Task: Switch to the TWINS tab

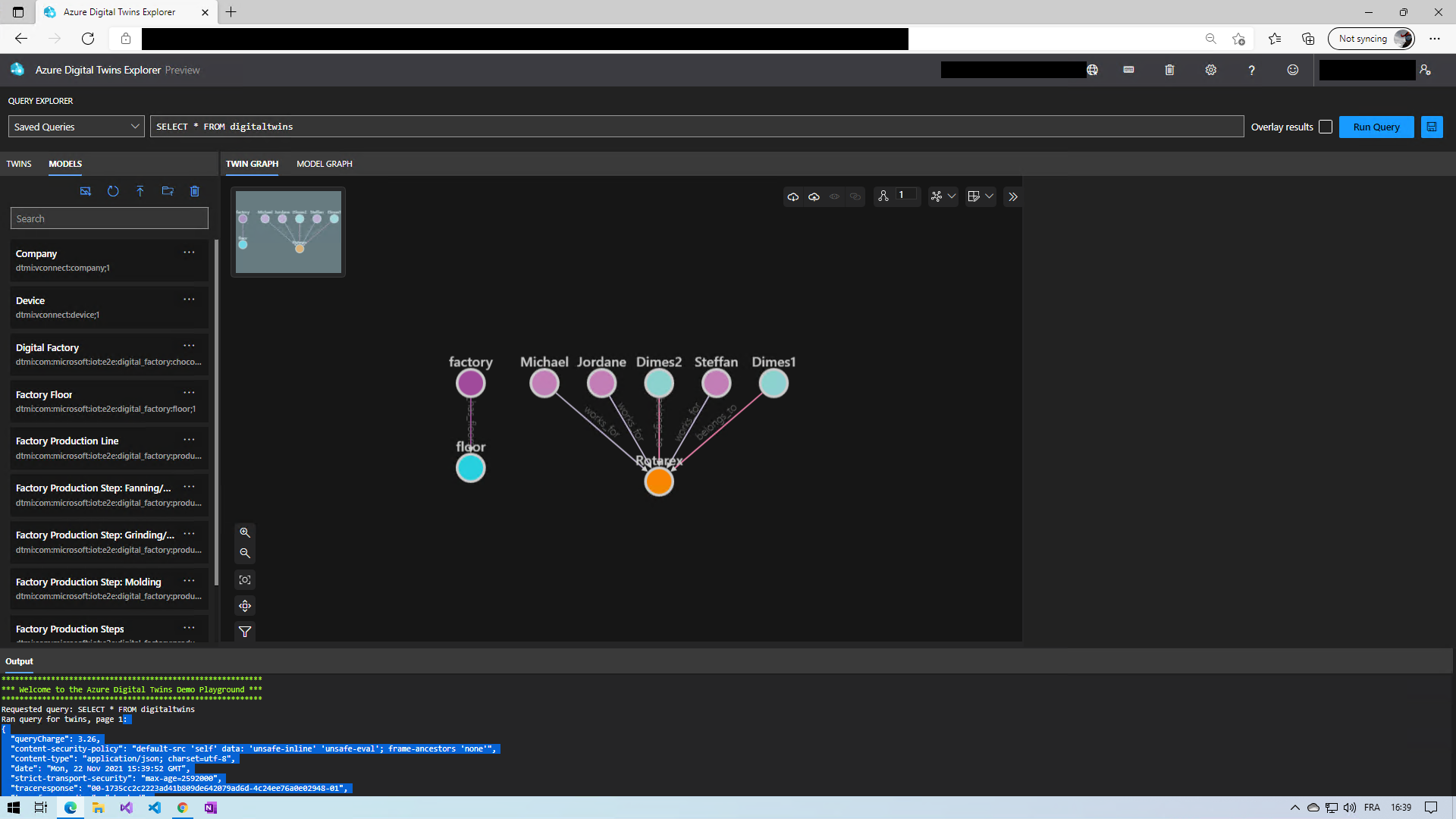Action: click(x=18, y=164)
